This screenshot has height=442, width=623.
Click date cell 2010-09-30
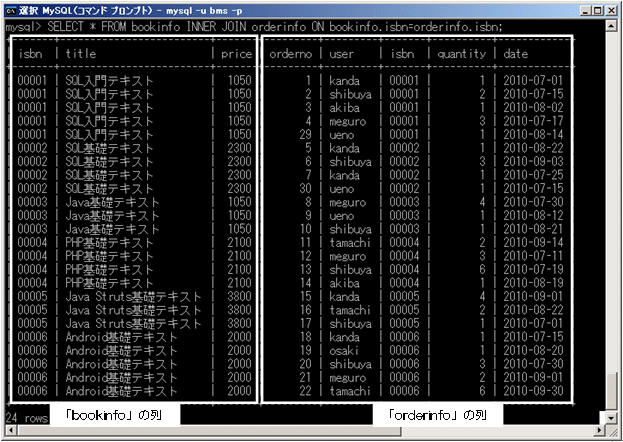click(533, 391)
